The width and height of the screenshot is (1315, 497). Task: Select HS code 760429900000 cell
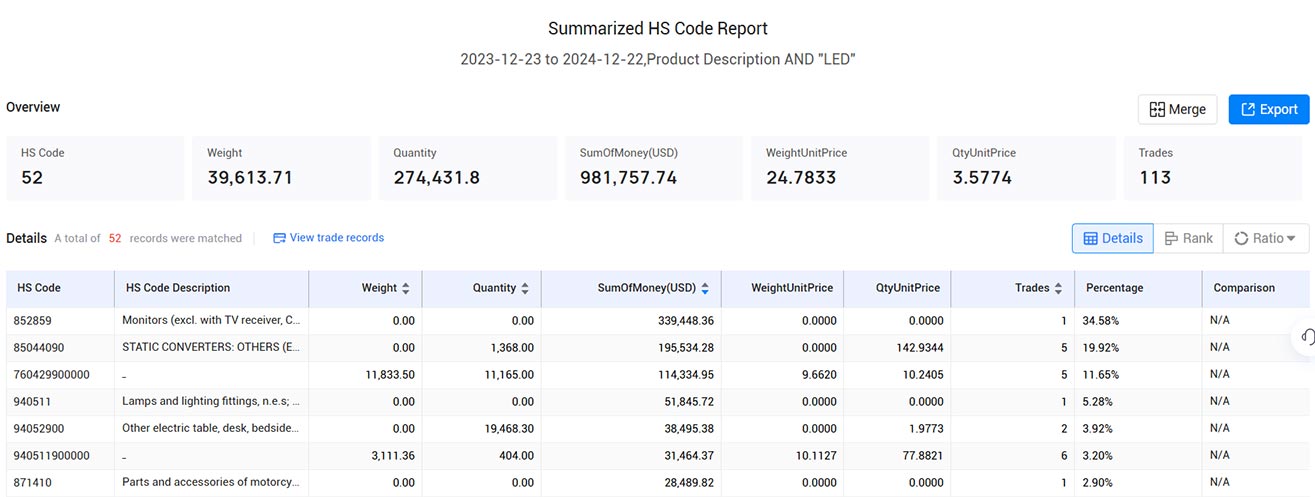pyautogui.click(x=51, y=375)
